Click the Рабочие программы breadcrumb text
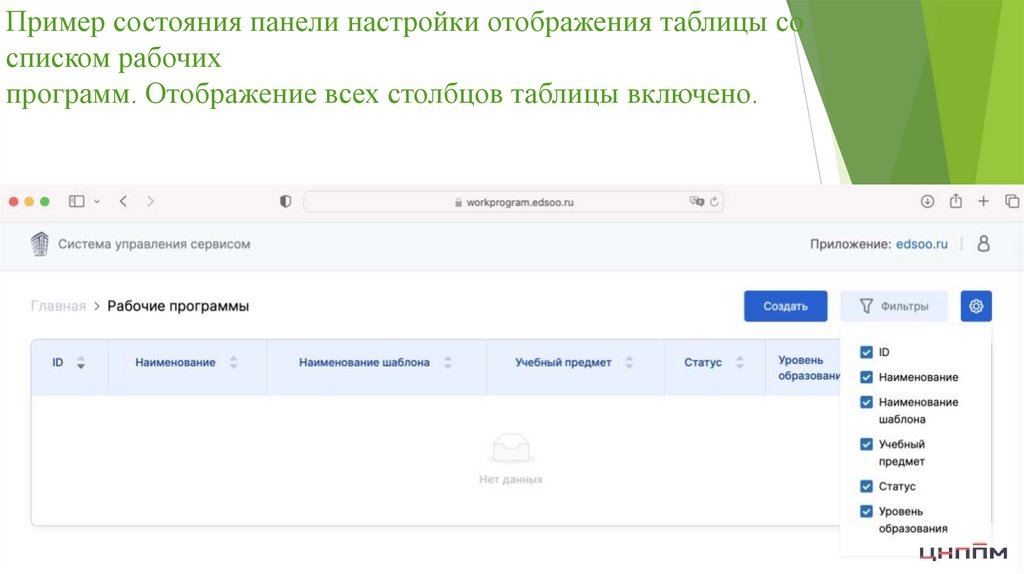This screenshot has height=574, width=1024. pyautogui.click(x=178, y=306)
